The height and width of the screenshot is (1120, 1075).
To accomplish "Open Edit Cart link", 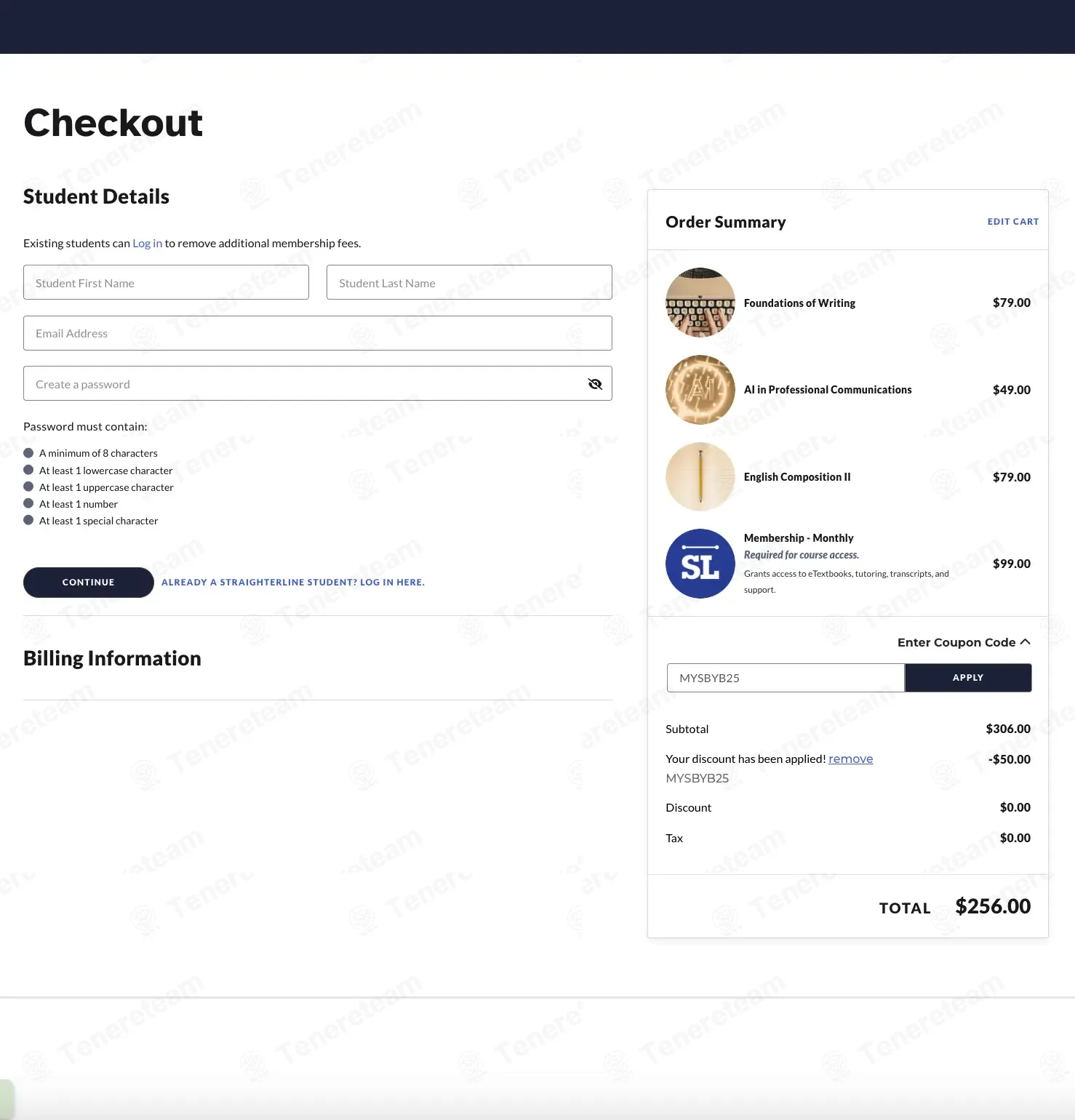I will pyautogui.click(x=1013, y=222).
